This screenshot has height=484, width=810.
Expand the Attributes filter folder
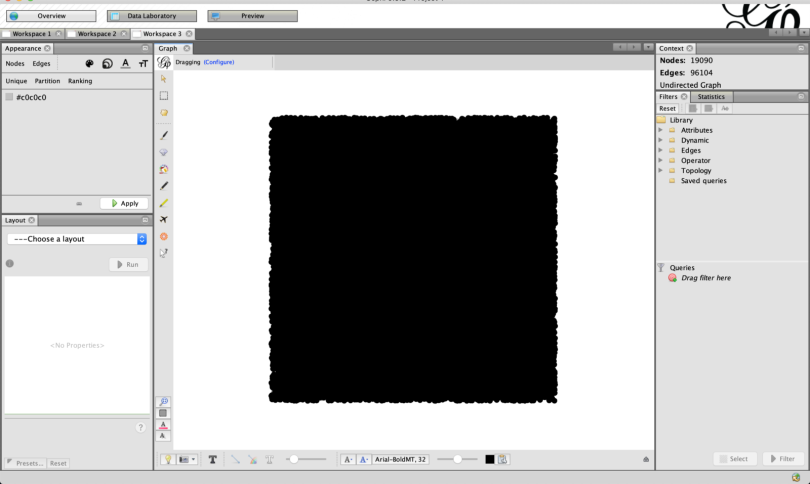coord(661,130)
